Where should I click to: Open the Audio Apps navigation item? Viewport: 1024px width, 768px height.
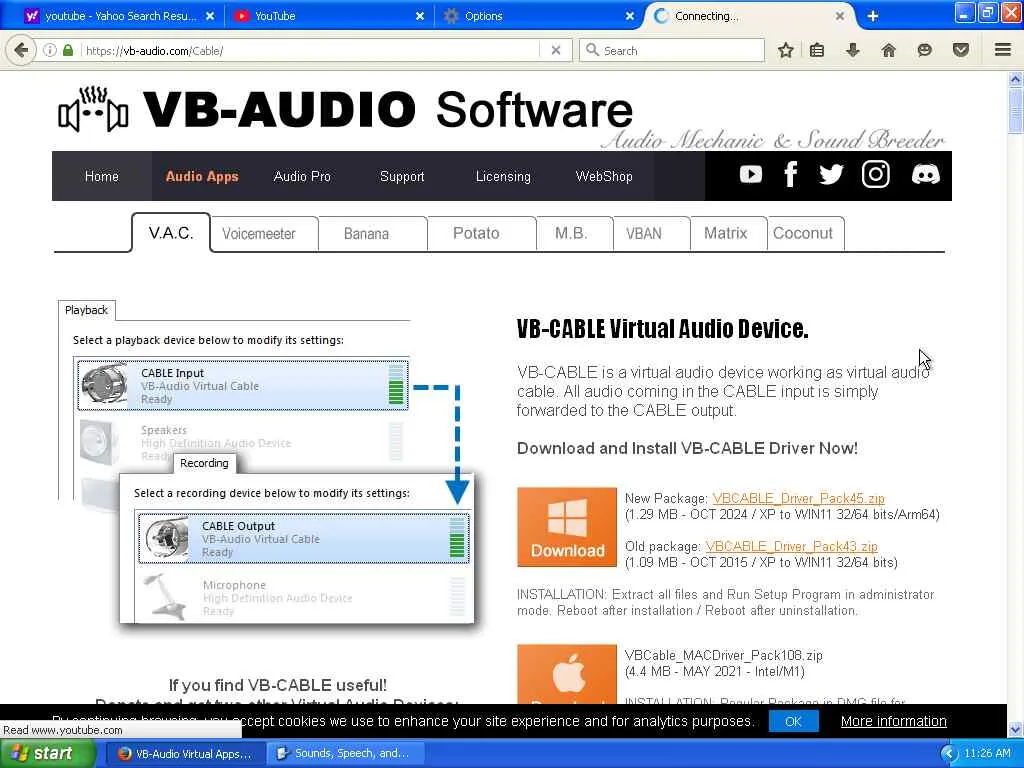coord(202,176)
